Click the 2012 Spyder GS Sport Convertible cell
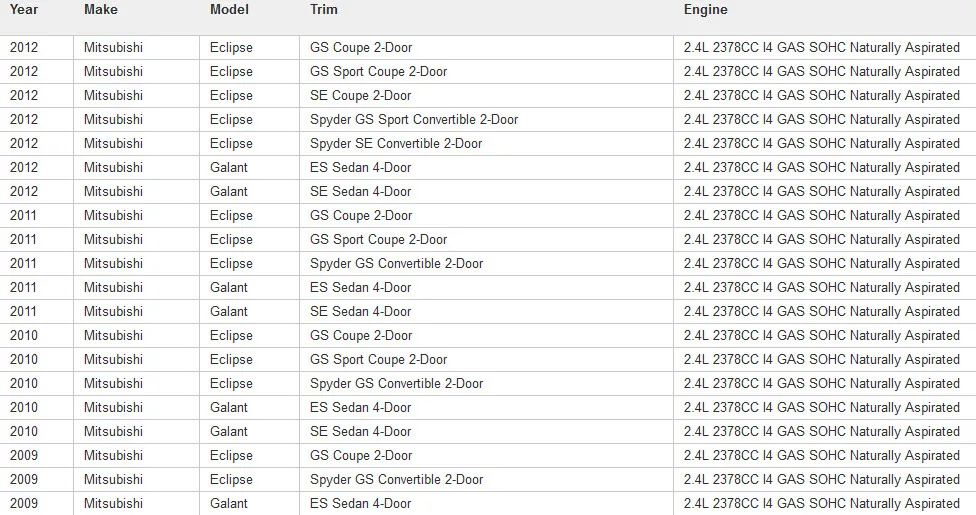Screen dimensions: 976x515 (486, 120)
